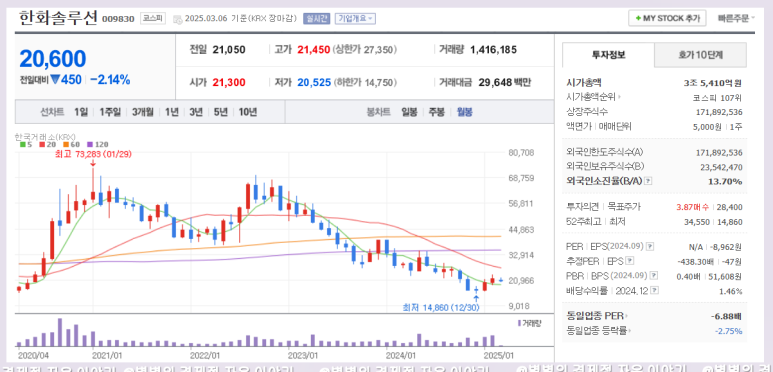773x372 pixels.
Task: Click the 시가 value 21,300
Action: point(229,82)
